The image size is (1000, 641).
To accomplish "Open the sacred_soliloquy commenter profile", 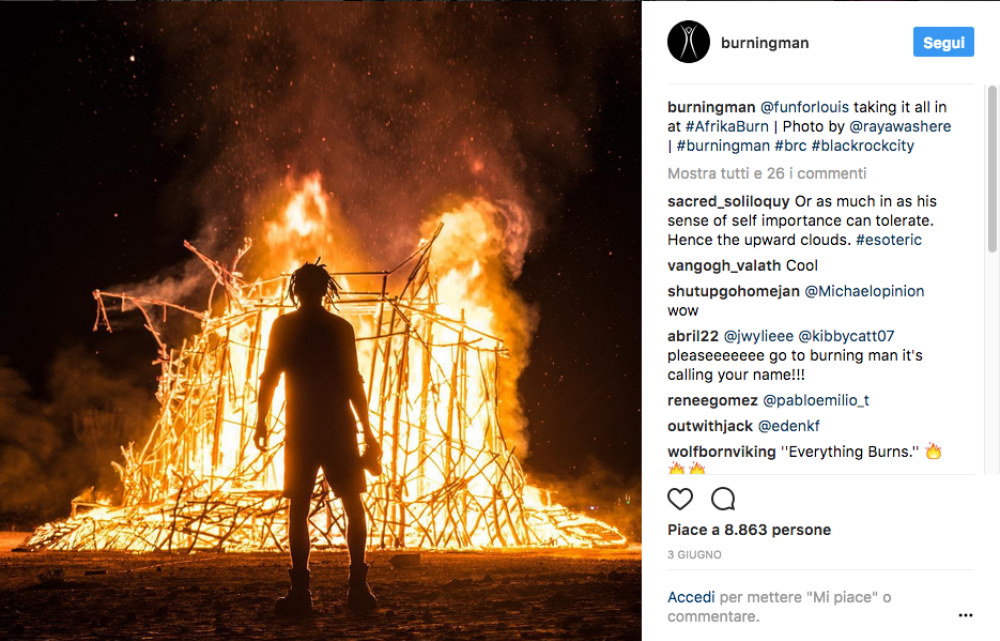I will click(729, 202).
